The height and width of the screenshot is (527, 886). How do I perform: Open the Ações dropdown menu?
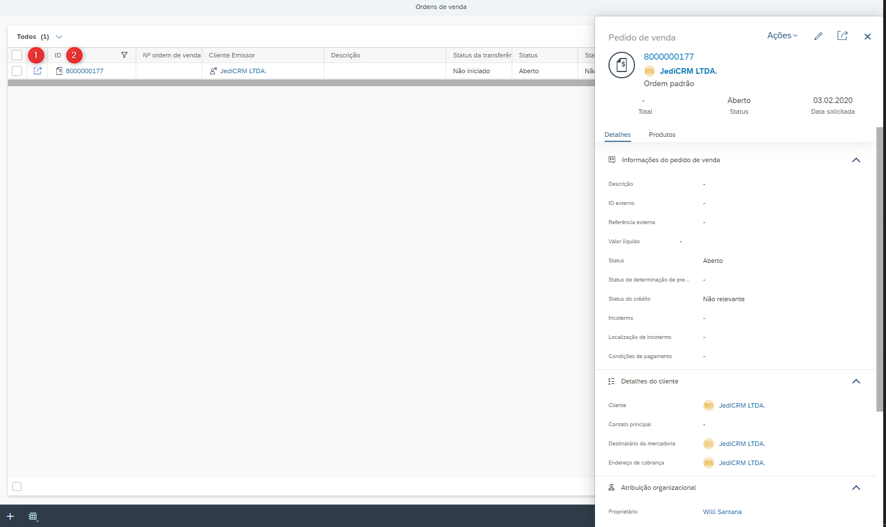tap(782, 36)
